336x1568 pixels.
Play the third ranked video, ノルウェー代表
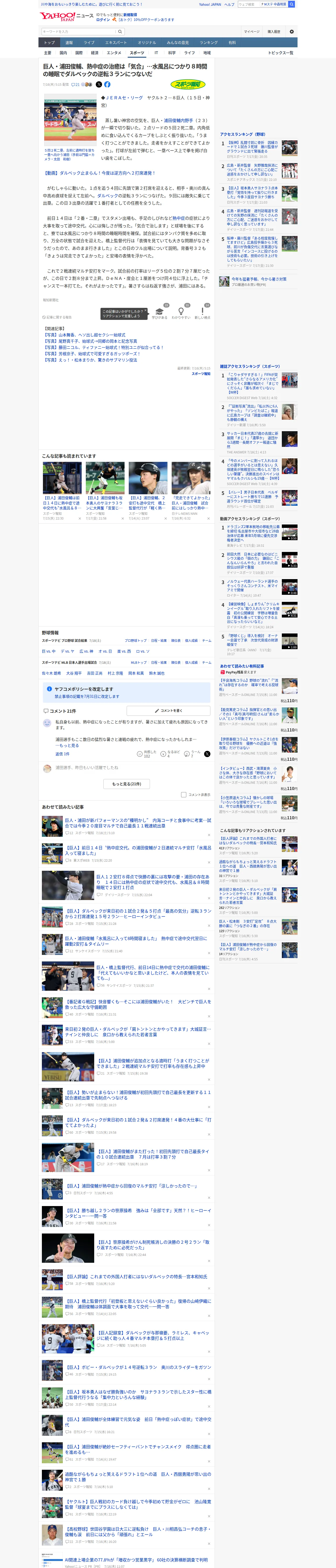(290, 586)
